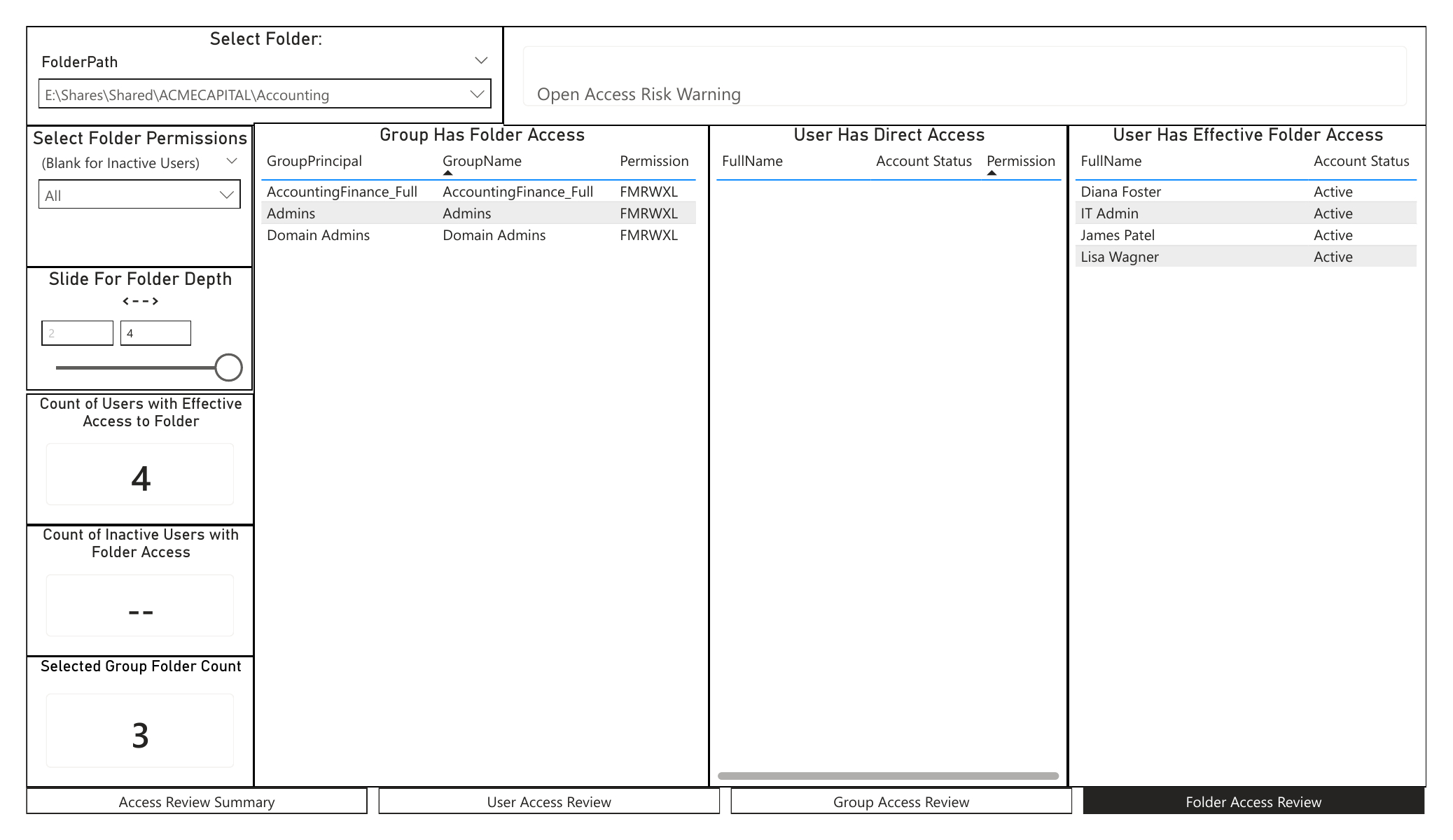The width and height of the screenshot is (1453, 840).
Task: Click the GroupName sort arrow indicator
Action: [448, 173]
